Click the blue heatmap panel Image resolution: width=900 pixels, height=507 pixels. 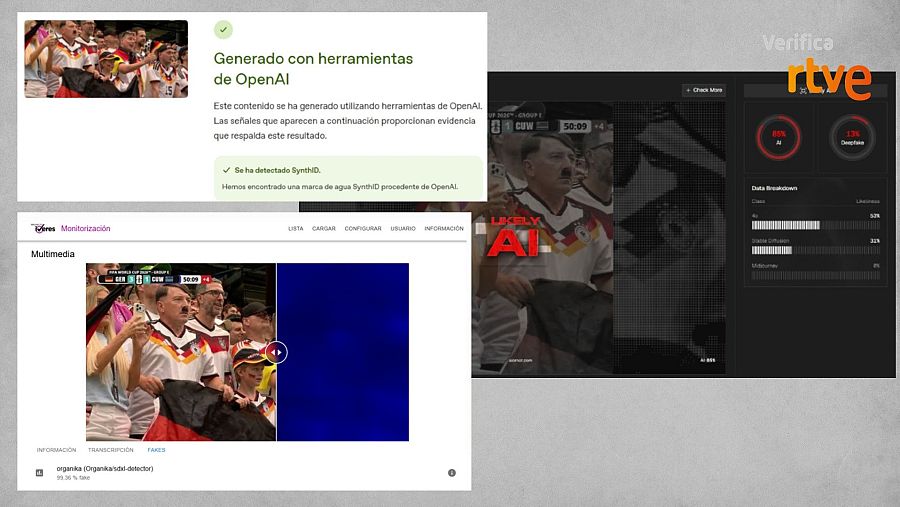pos(343,352)
